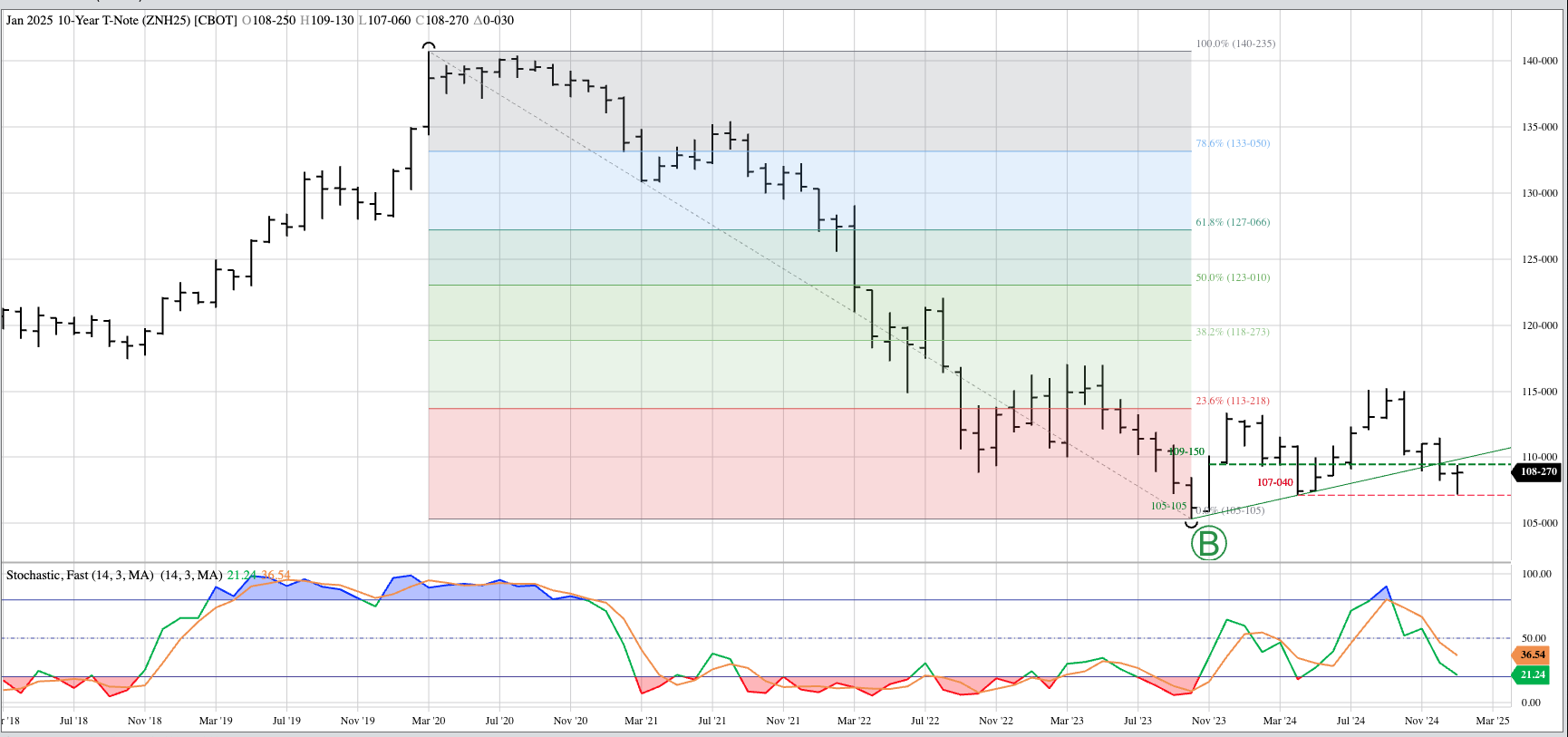Click the 38.2% (118-273) retracement label
This screenshot has height=737, width=1568.
click(1232, 332)
